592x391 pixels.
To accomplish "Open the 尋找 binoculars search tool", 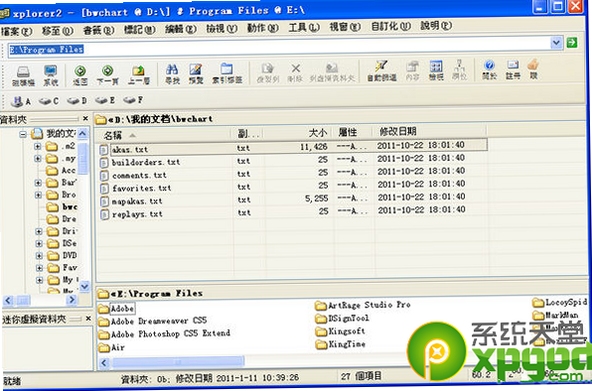I will pyautogui.click(x=172, y=74).
